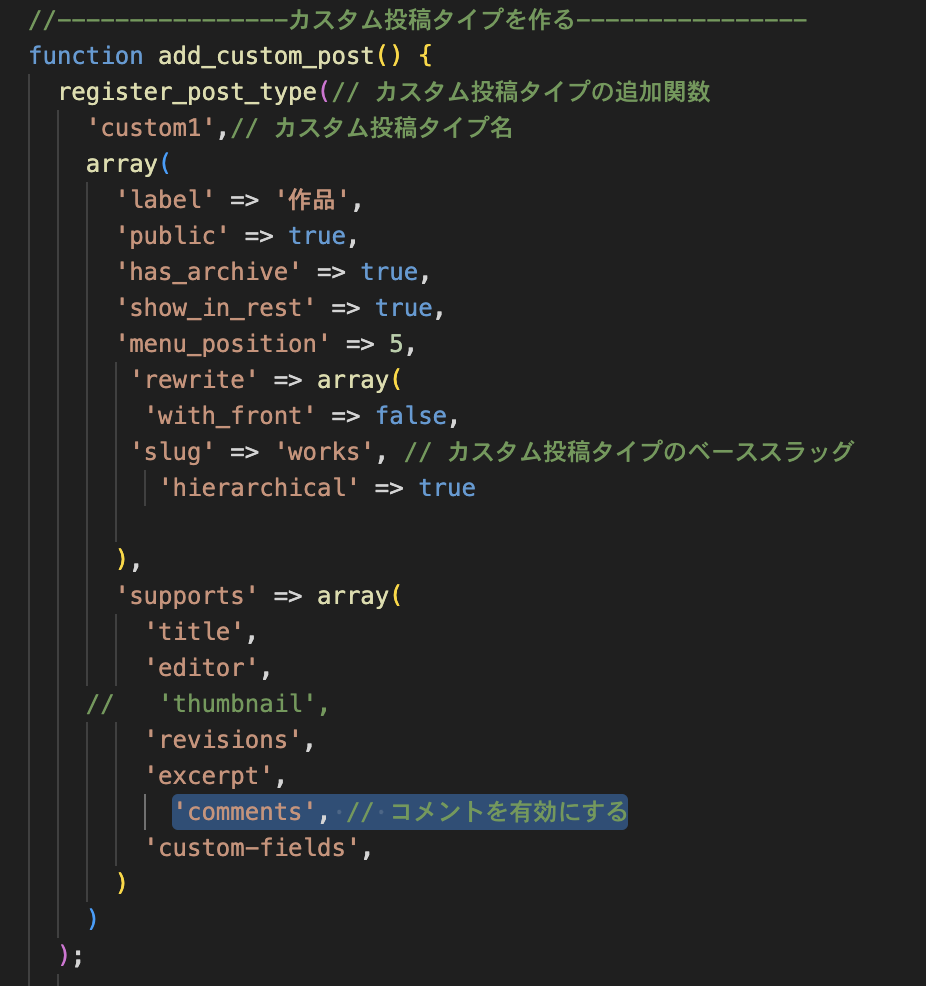Click the 'custom1' post type string
926x986 pixels.
click(158, 128)
